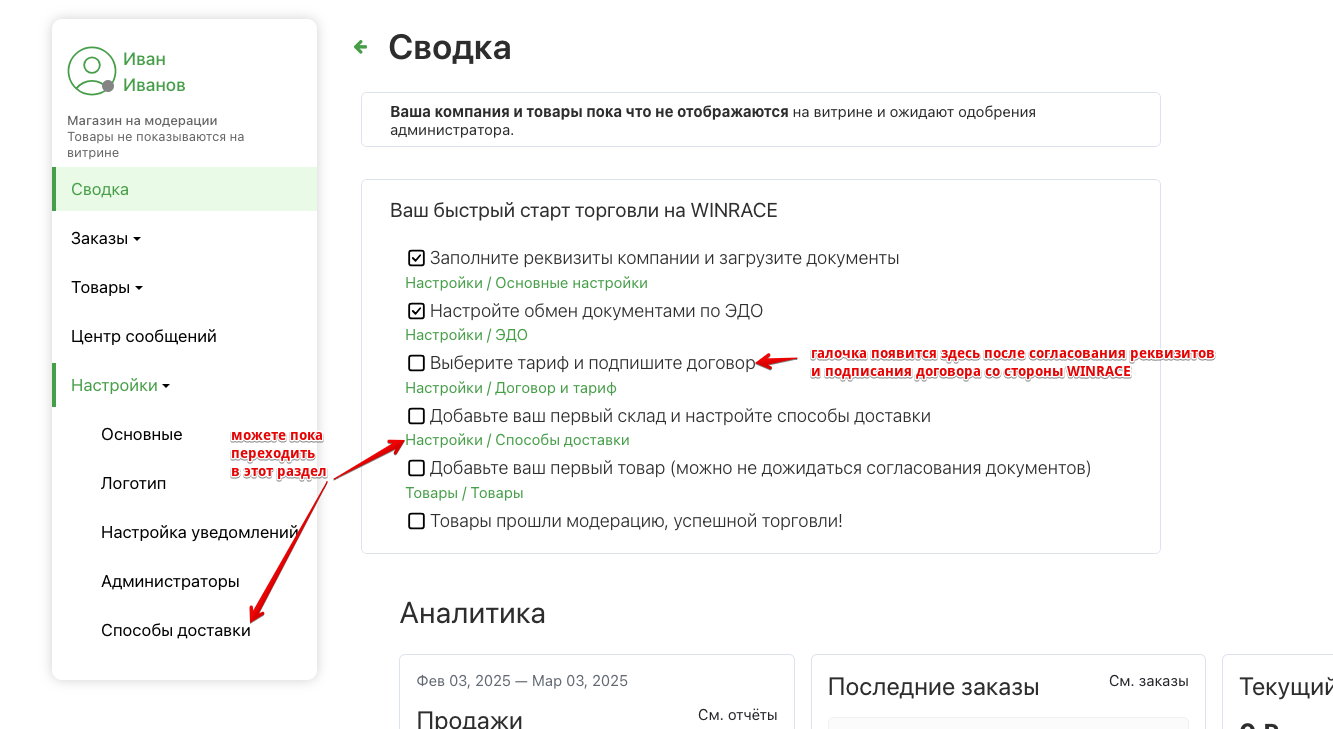The width and height of the screenshot is (1333, 729).
Task: Click the Иван Иванов user name
Action: pos(154,72)
